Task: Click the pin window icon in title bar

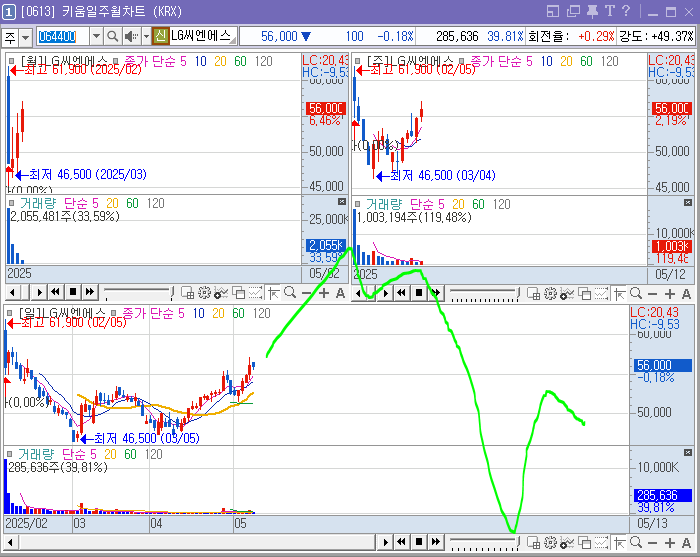Action: (592, 11)
